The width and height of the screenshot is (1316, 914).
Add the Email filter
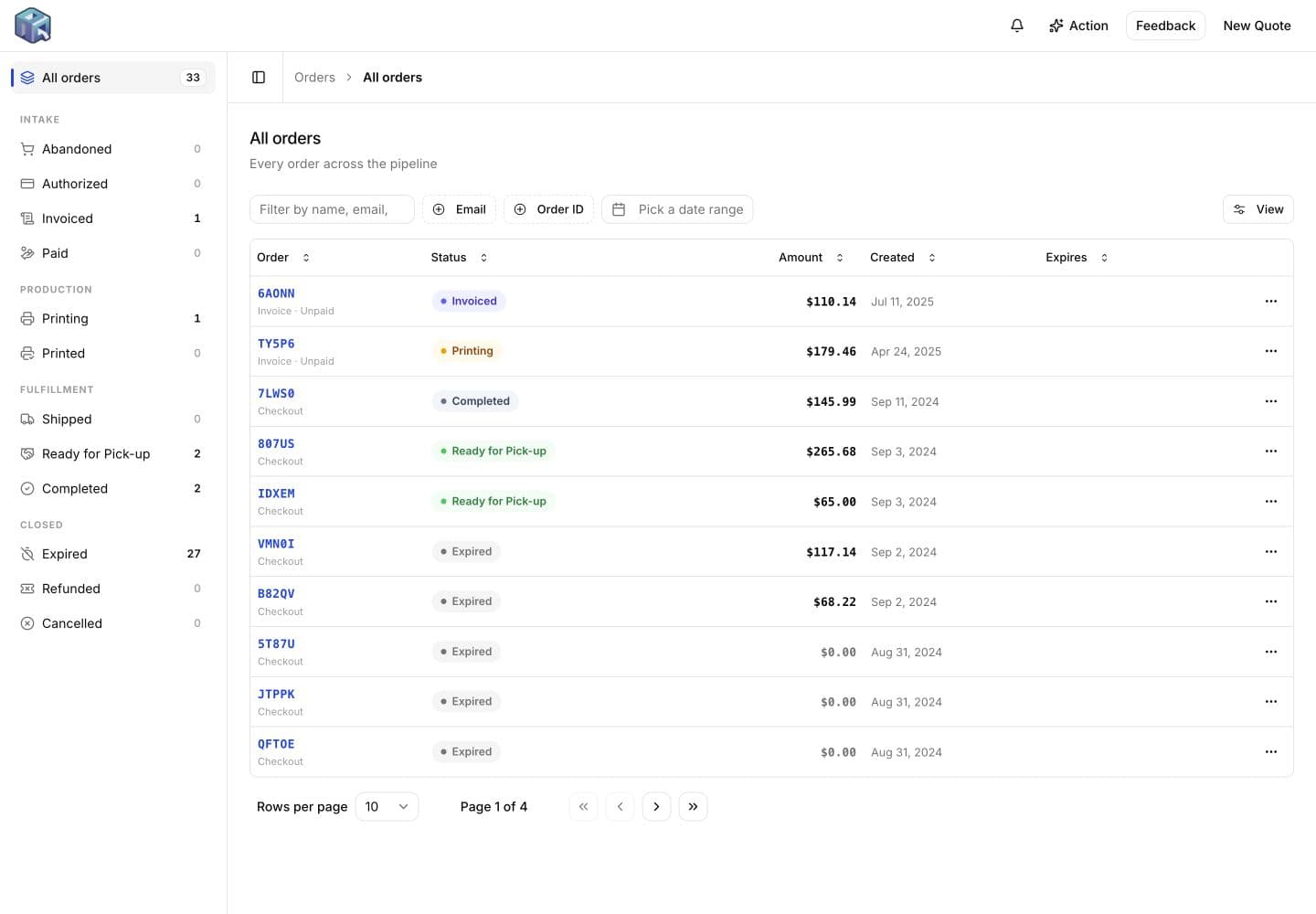[x=459, y=209]
